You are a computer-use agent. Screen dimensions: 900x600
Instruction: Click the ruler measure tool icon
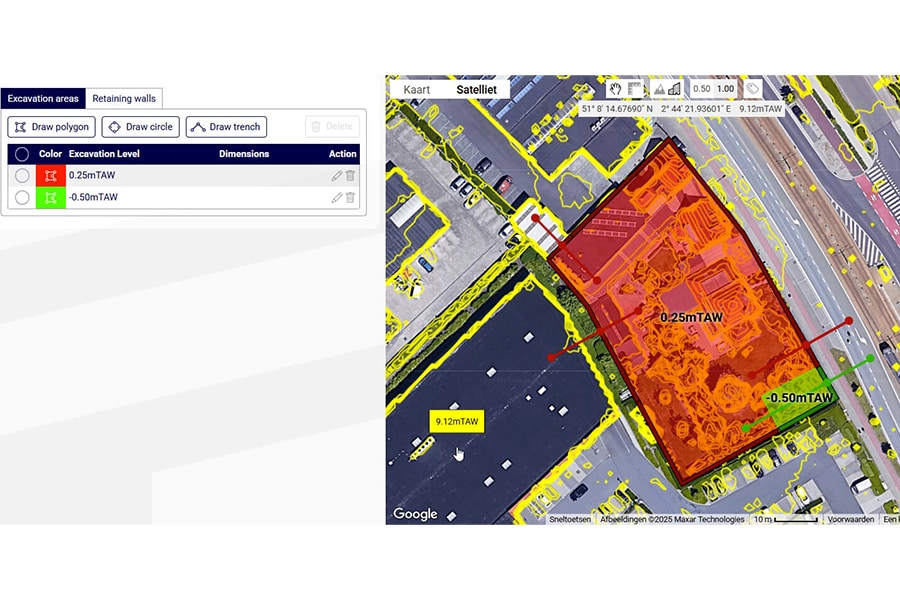pyautogui.click(x=635, y=89)
